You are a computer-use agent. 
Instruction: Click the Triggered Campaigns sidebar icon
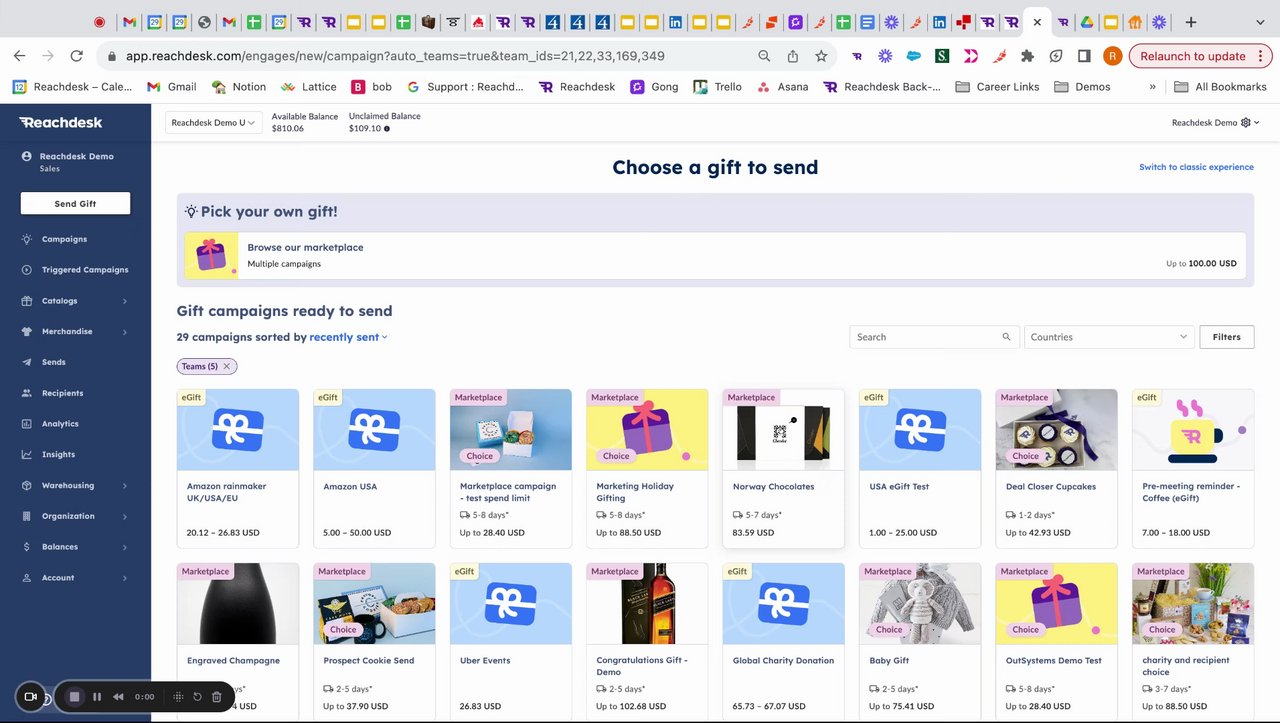[x=27, y=270]
